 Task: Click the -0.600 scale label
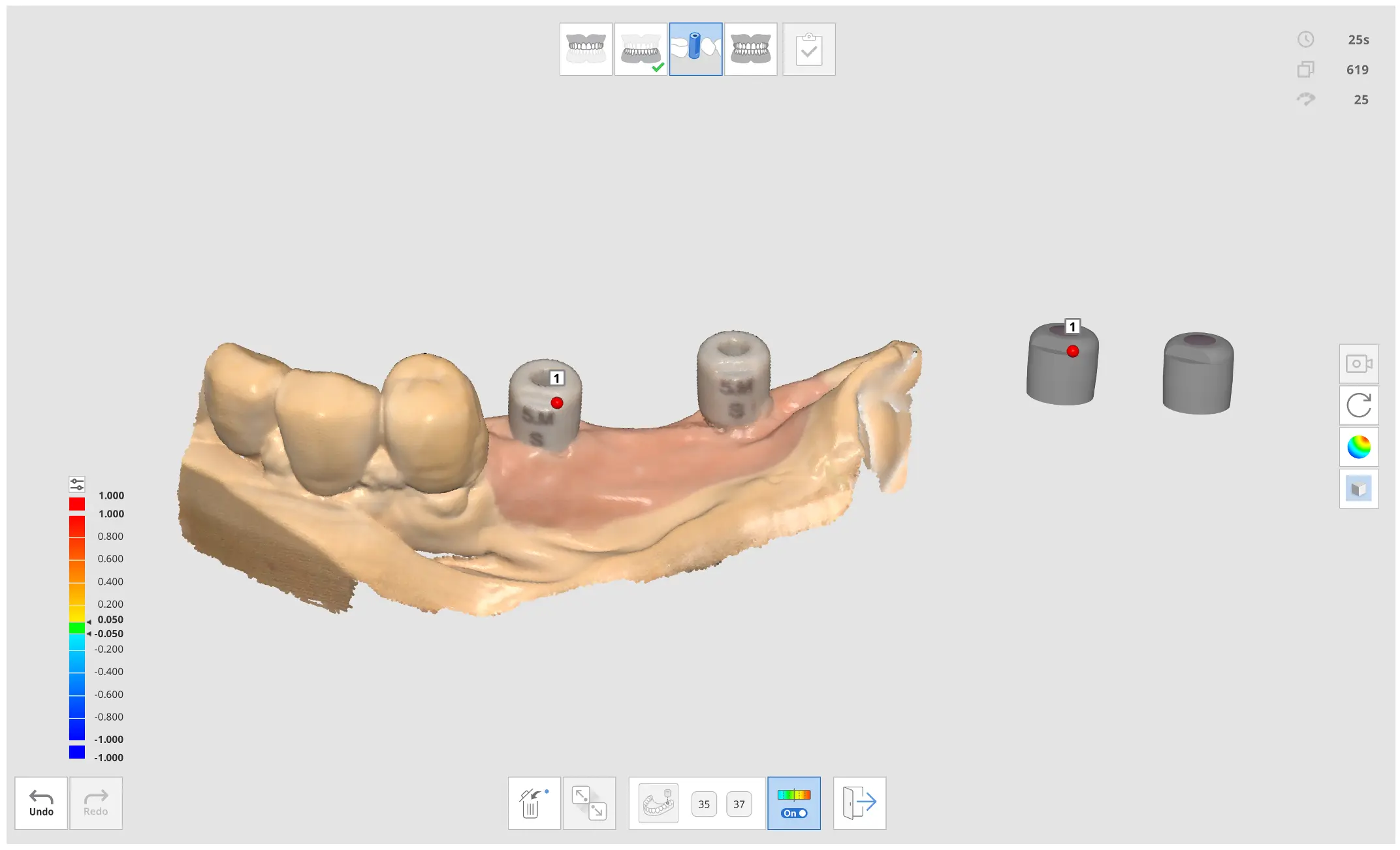pos(108,694)
